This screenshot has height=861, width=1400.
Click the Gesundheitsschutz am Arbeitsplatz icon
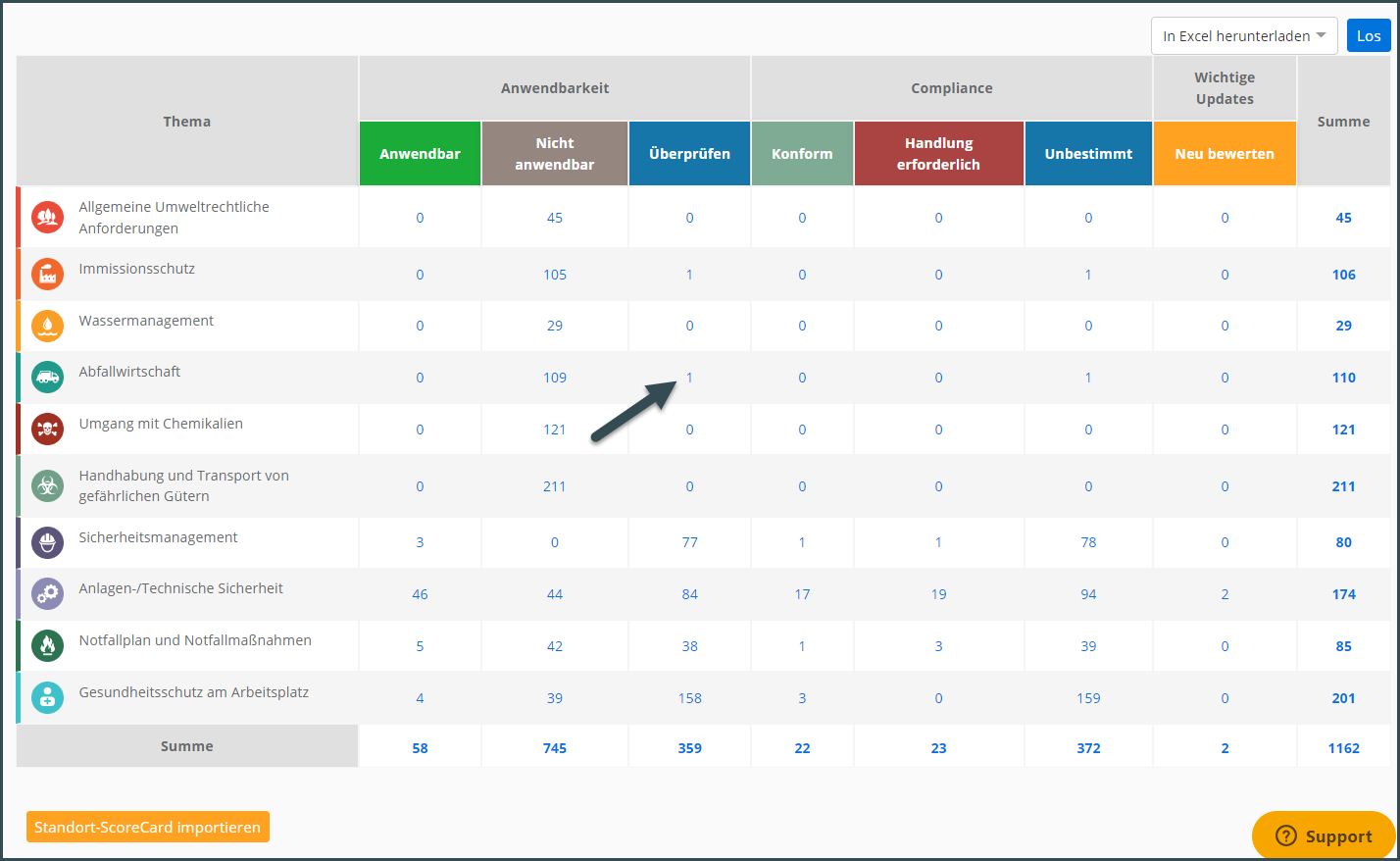[x=47, y=697]
